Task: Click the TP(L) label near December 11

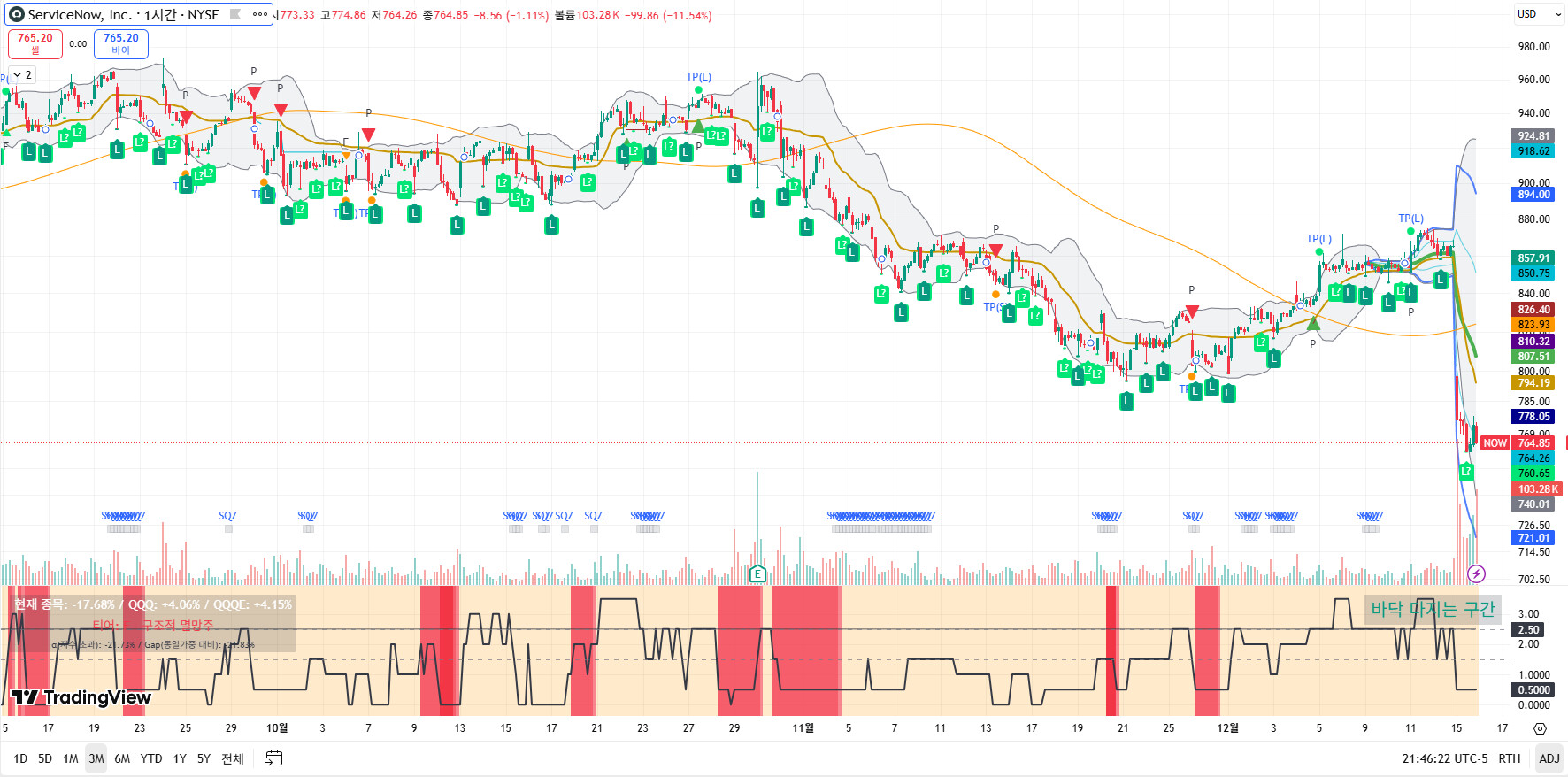Action: (x=1411, y=219)
